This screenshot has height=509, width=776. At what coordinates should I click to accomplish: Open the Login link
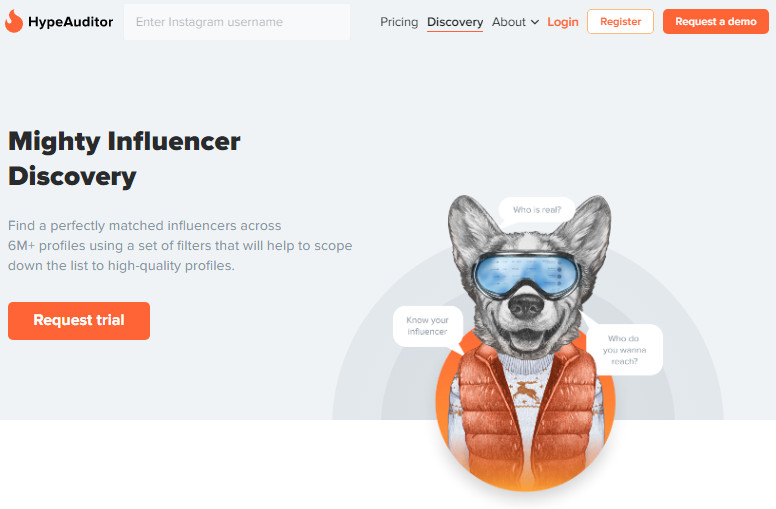tap(563, 22)
